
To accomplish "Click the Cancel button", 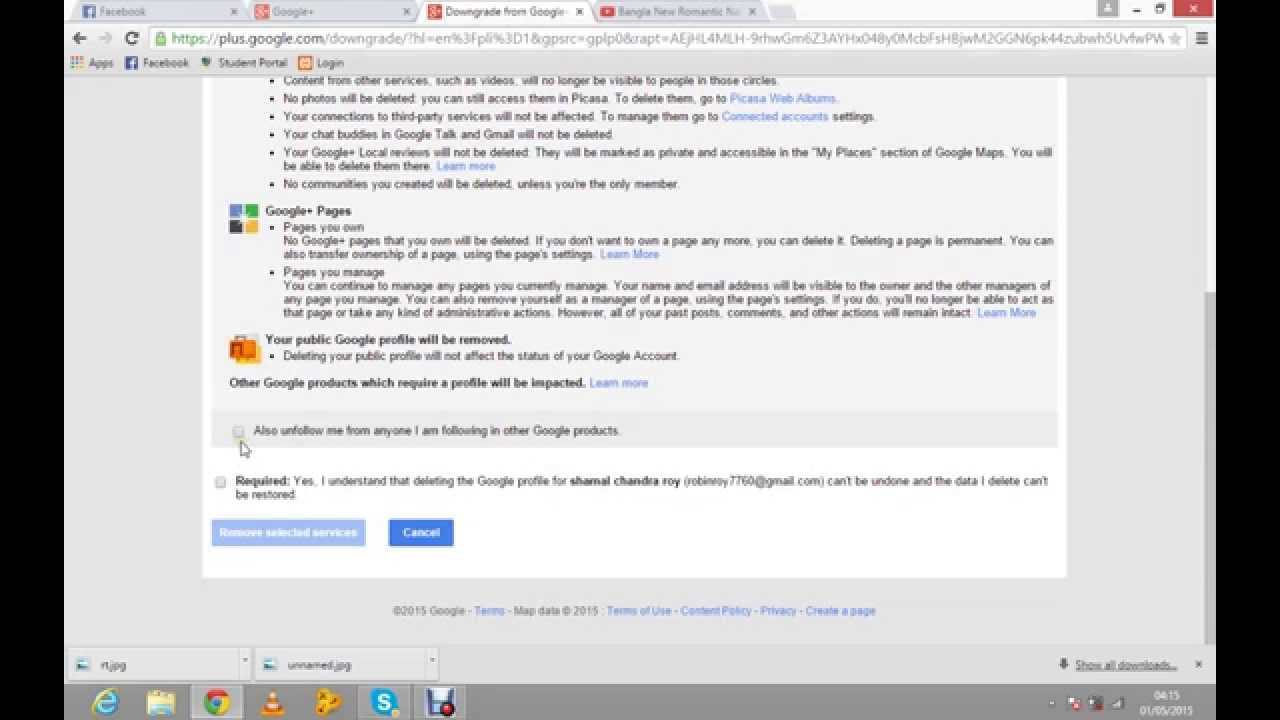I will [421, 533].
